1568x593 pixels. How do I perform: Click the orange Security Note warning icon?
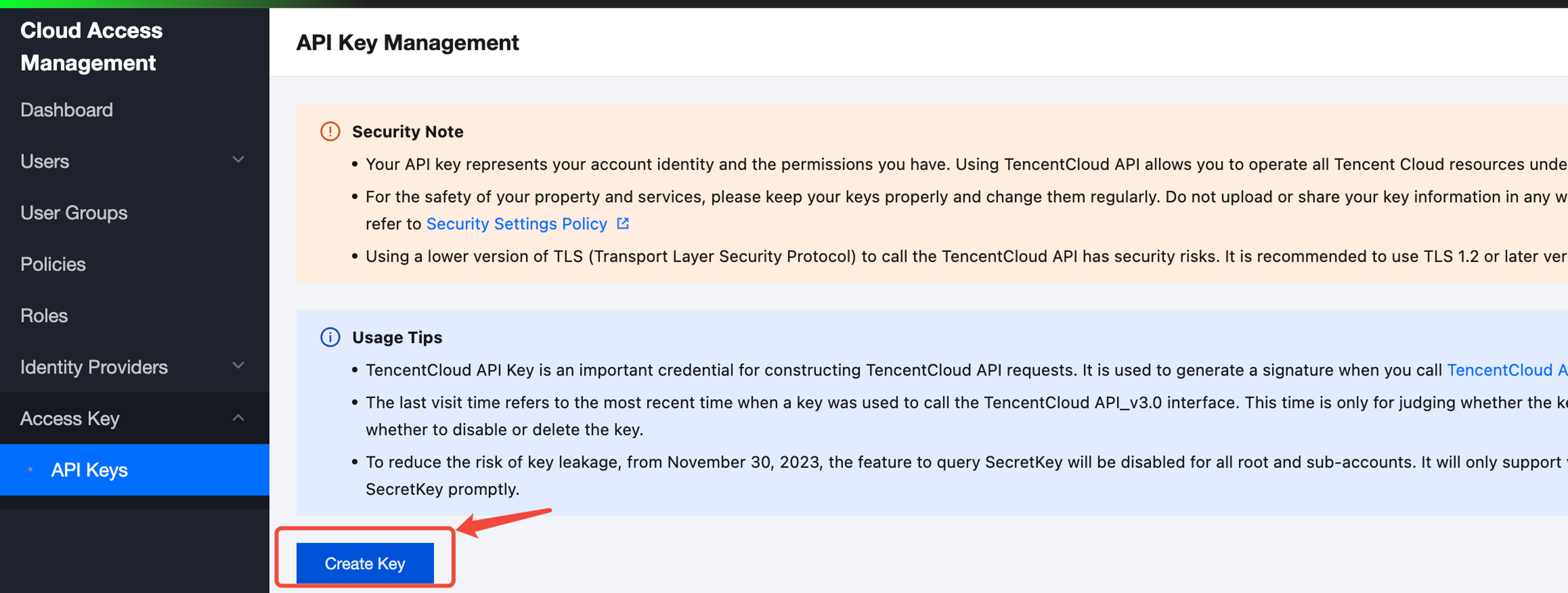330,131
